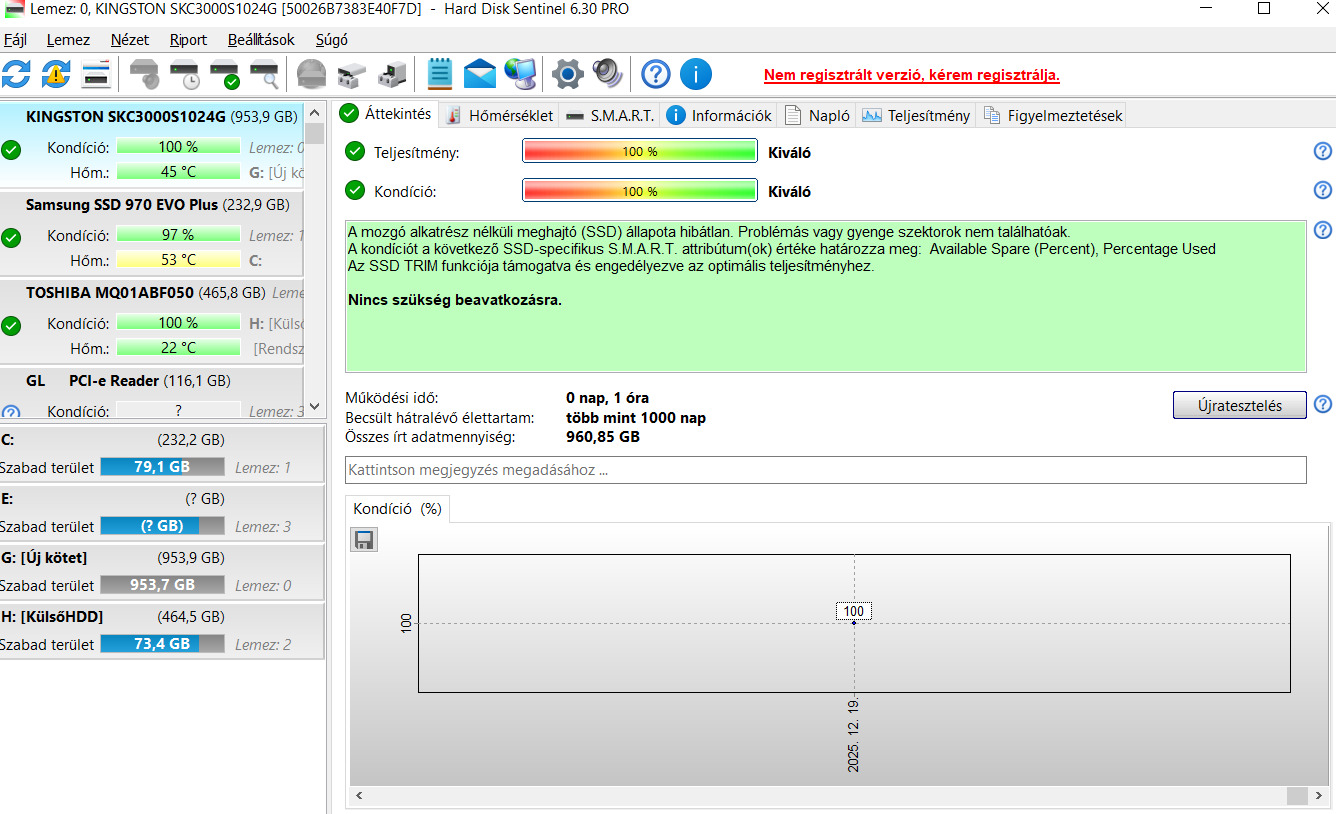Click the help icon beside the green status text

pos(1322,230)
